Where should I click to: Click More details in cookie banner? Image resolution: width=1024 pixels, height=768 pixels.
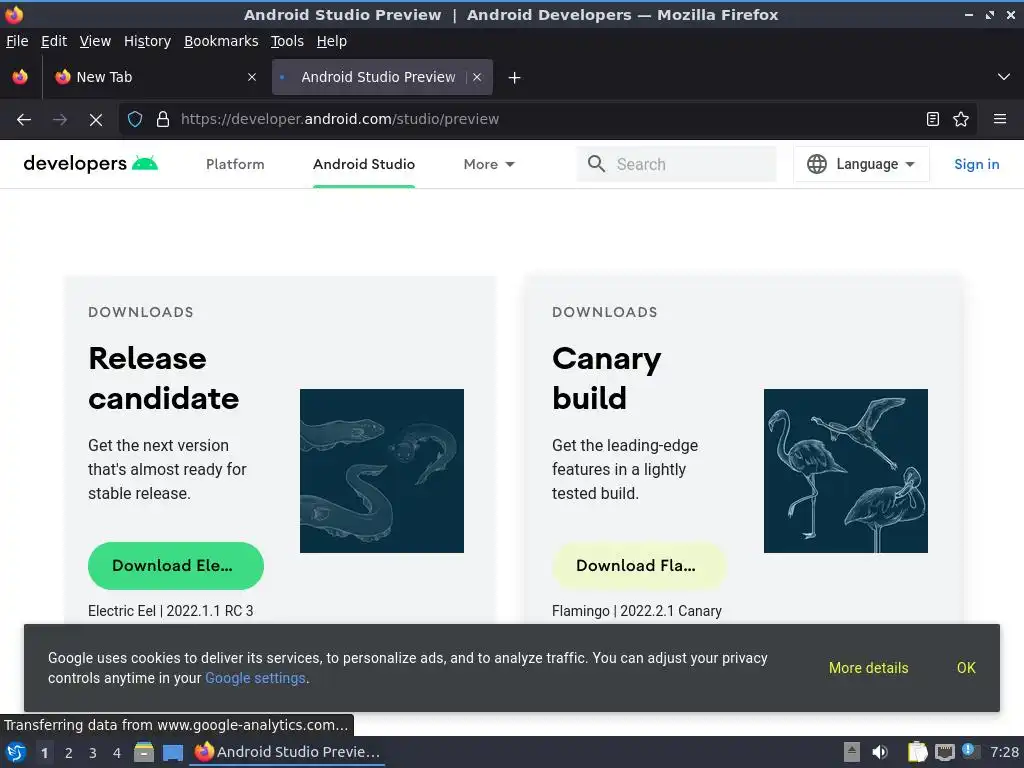coord(869,668)
